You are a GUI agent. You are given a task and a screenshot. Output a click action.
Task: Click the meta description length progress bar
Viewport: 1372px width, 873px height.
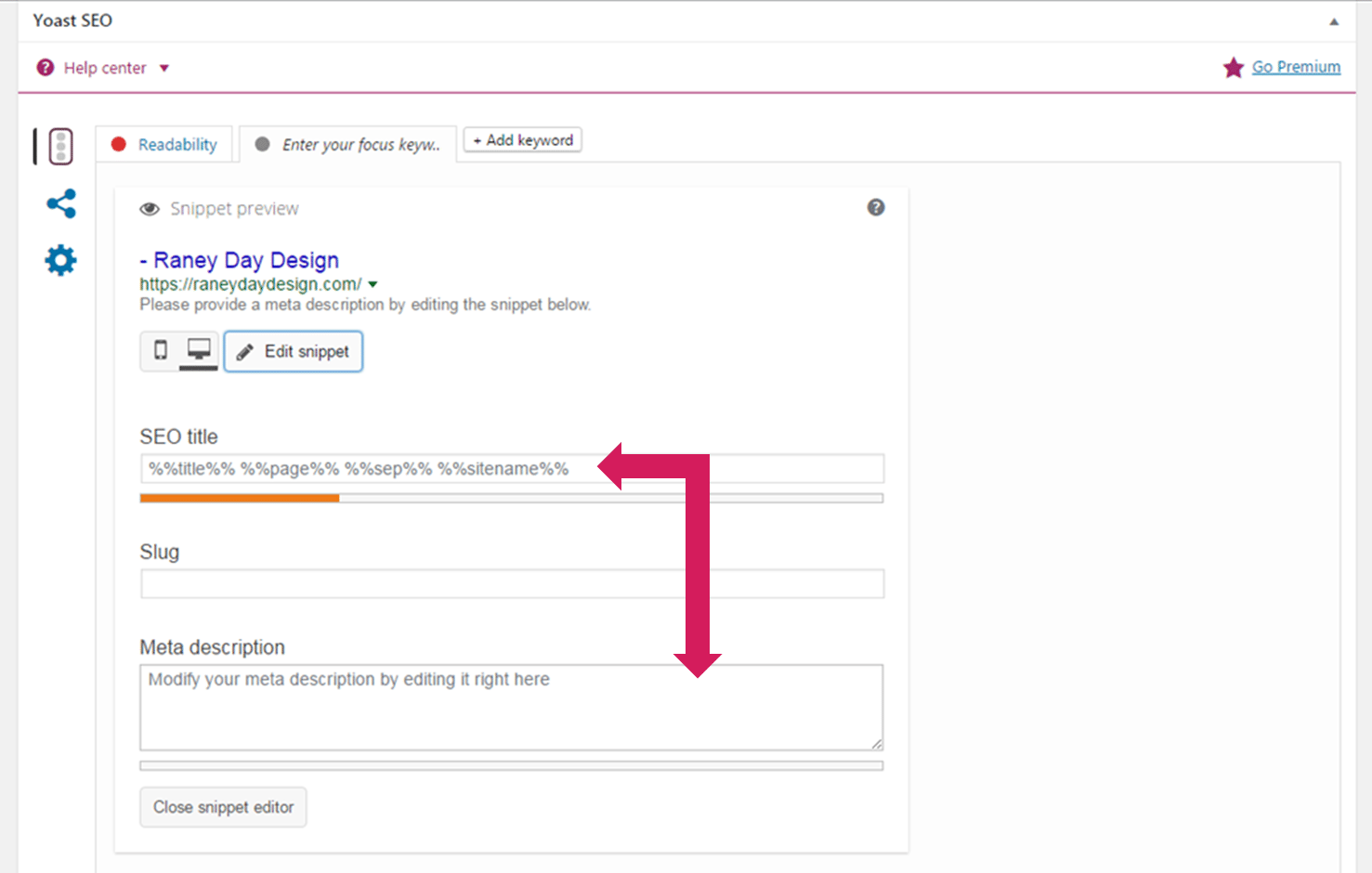512,766
